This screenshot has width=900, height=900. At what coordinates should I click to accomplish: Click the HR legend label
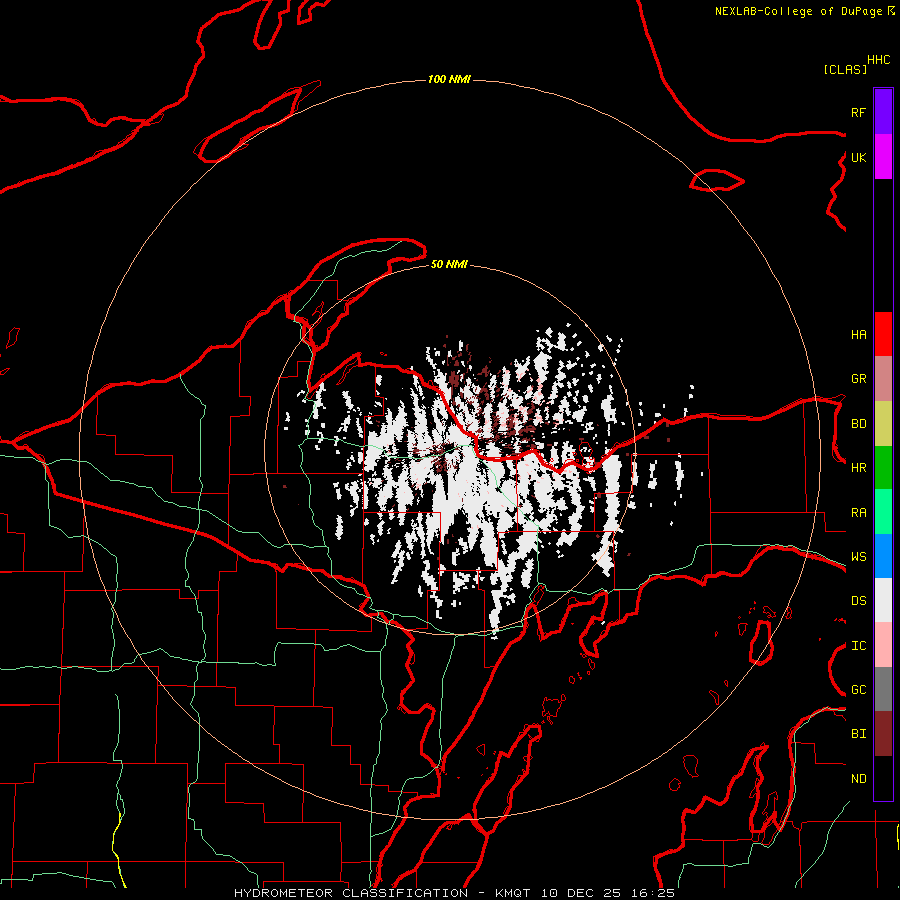tap(858, 468)
